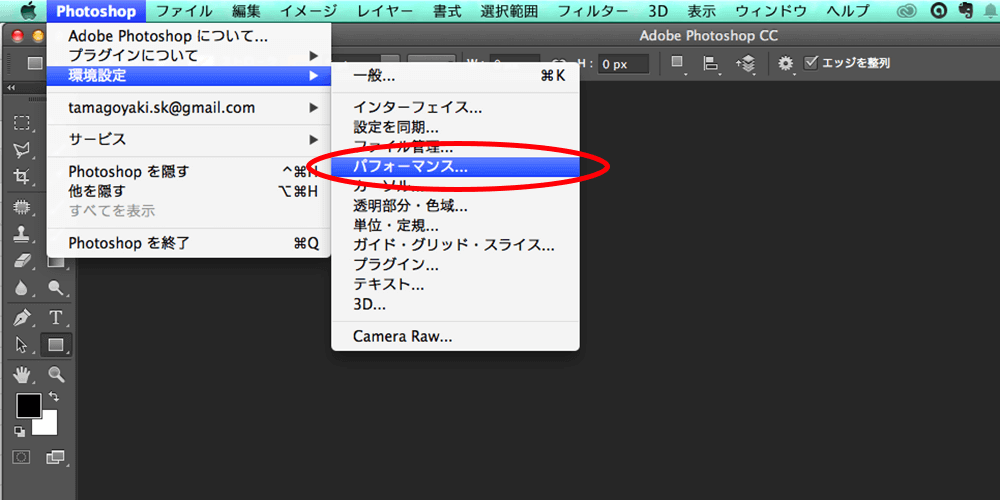Open the tool preset picker

(34, 63)
